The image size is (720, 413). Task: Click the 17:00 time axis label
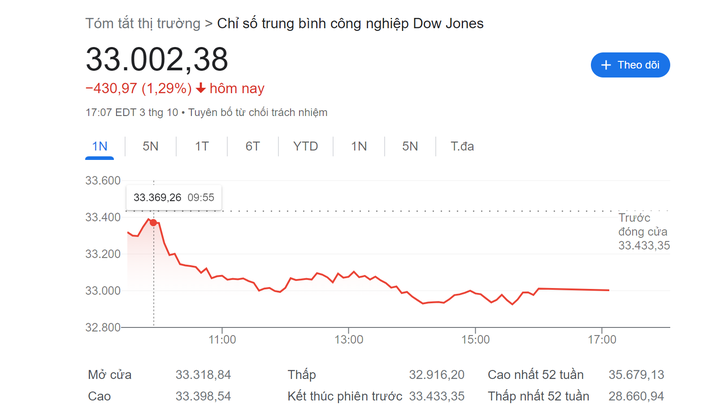coord(602,340)
